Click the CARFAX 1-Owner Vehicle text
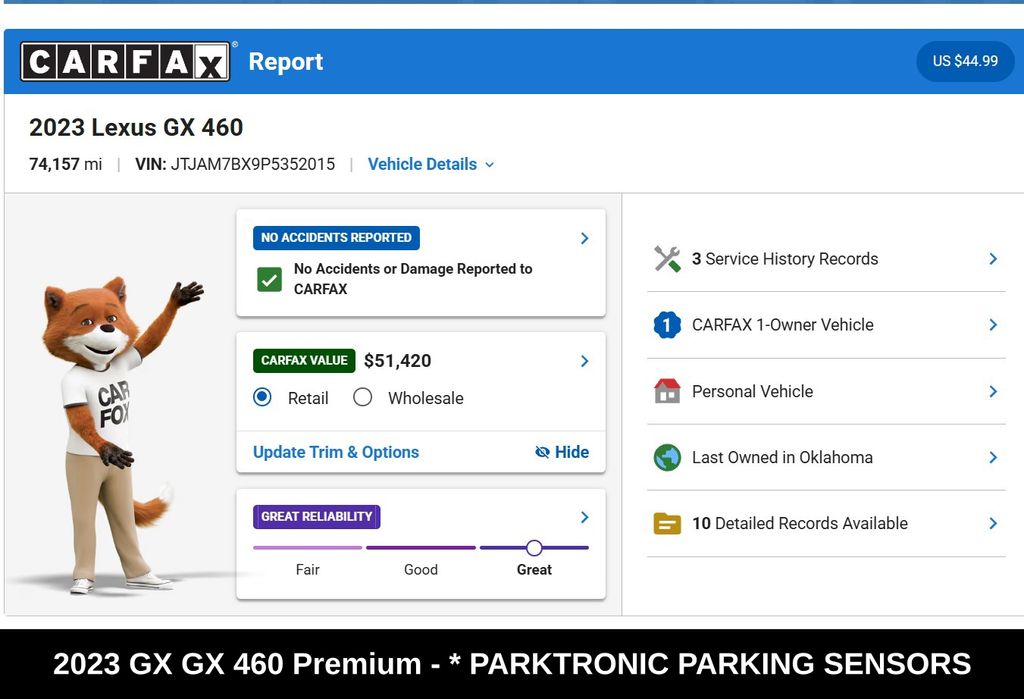The width and height of the screenshot is (1024, 699). point(782,325)
